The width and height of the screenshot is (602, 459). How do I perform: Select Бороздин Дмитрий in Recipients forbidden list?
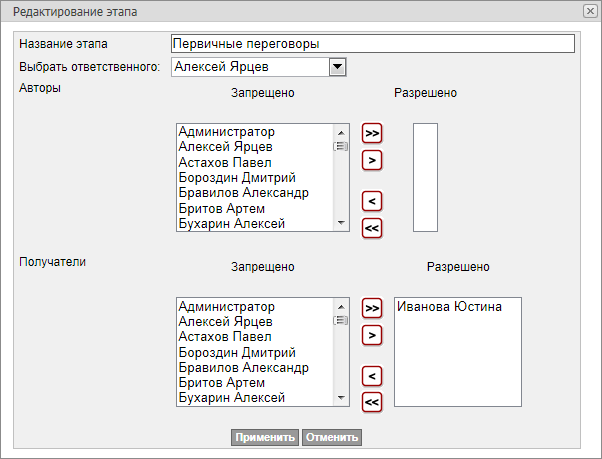(236, 353)
